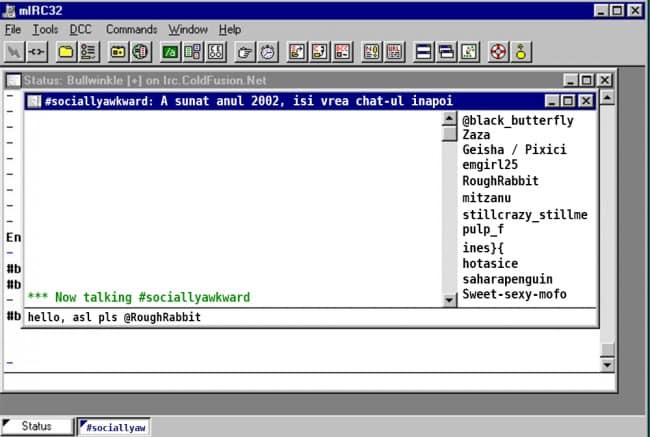
Task: Click the channel message input with 'hello, asl pls'
Action: (x=310, y=318)
